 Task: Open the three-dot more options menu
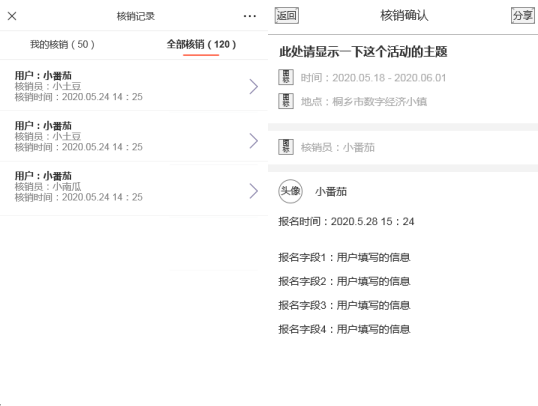pos(249,16)
